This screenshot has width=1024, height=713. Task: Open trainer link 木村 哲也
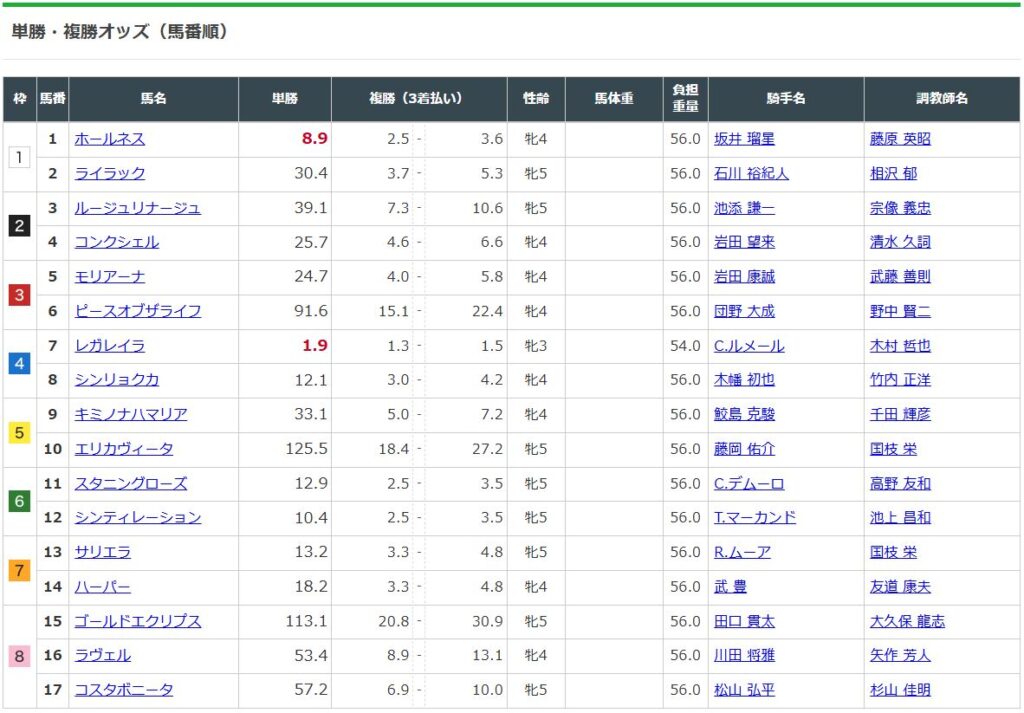tap(901, 346)
